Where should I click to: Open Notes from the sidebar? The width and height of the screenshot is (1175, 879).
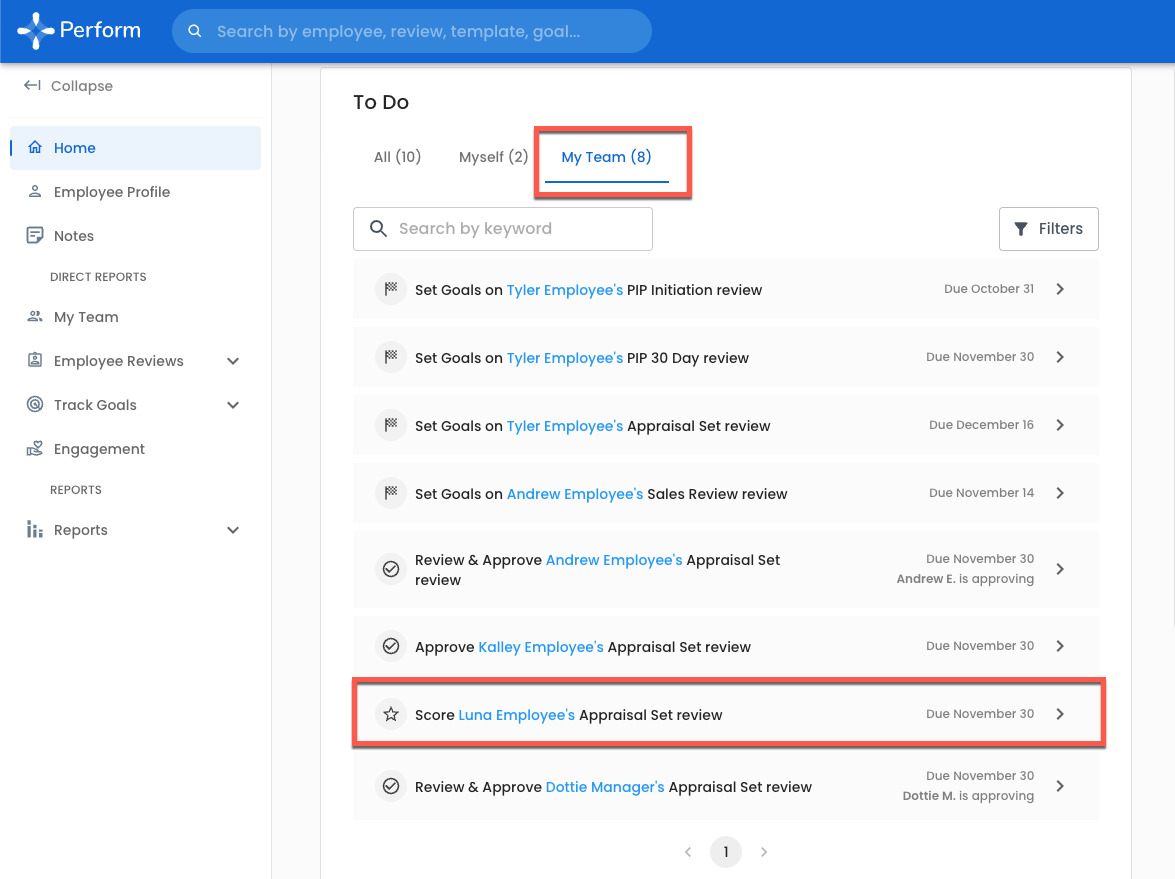pos(73,236)
